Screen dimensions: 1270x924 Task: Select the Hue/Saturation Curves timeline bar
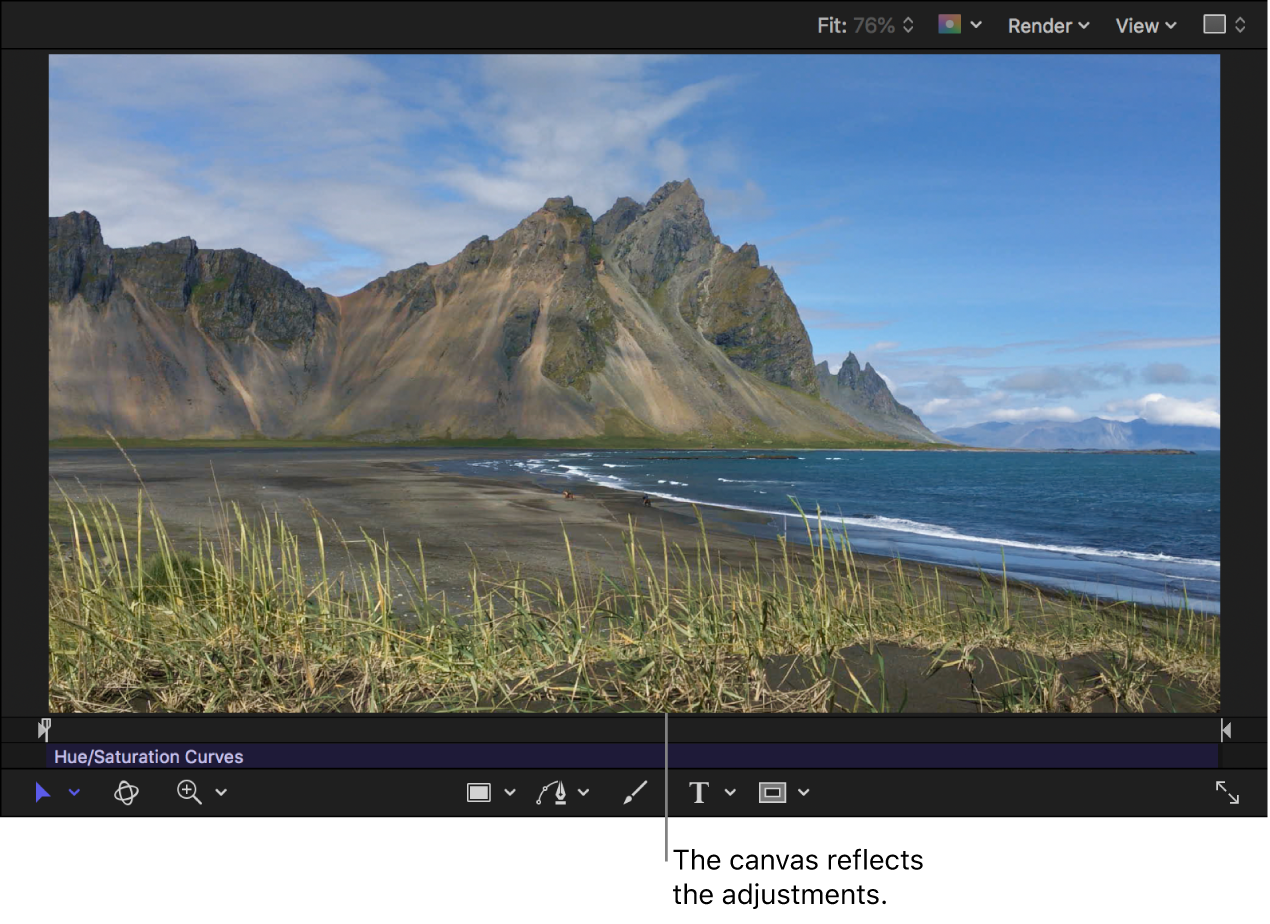coord(632,757)
